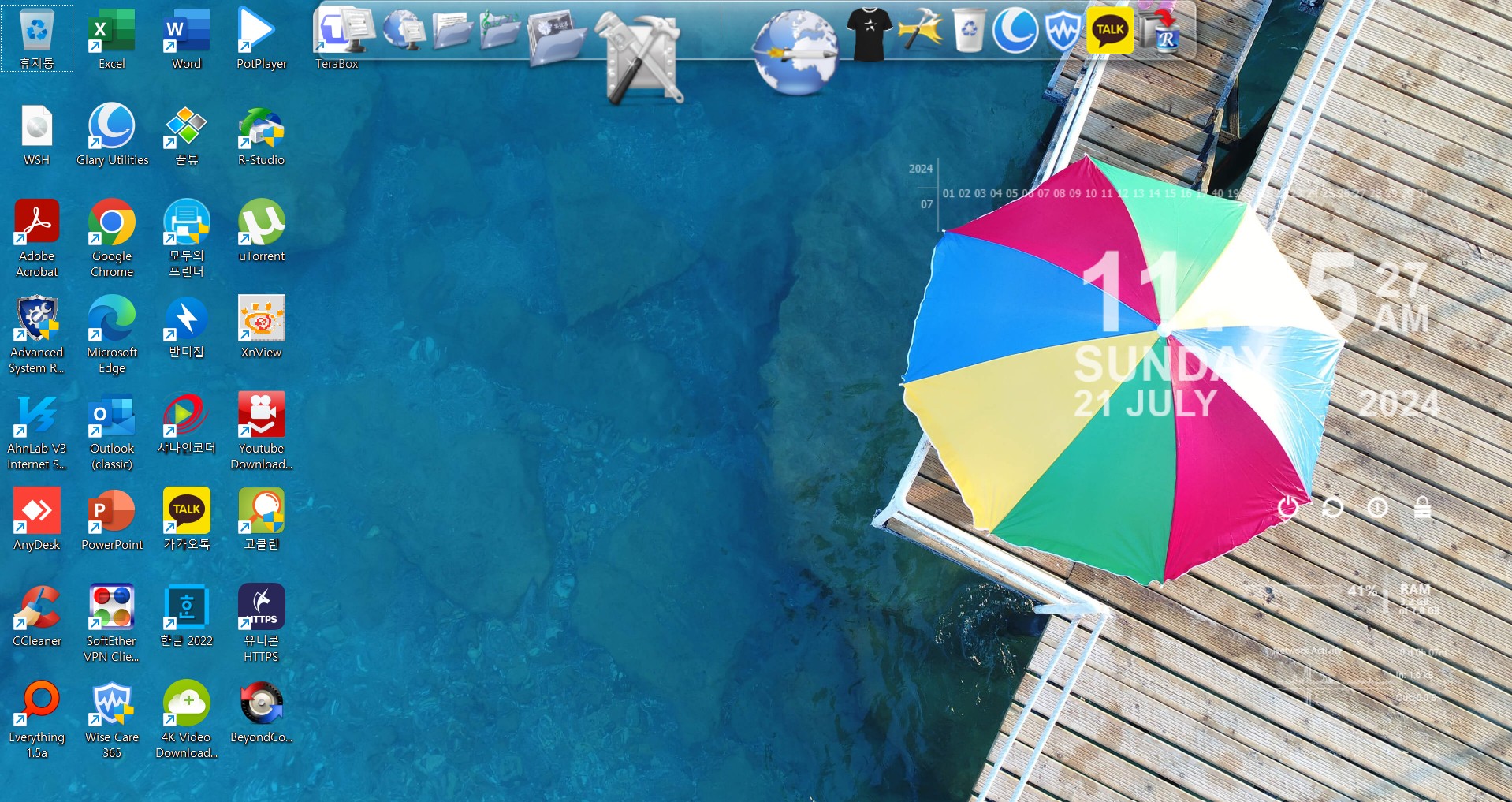Launch the Wise Care shield icon in the dock
1512x802 pixels.
coord(1063,32)
